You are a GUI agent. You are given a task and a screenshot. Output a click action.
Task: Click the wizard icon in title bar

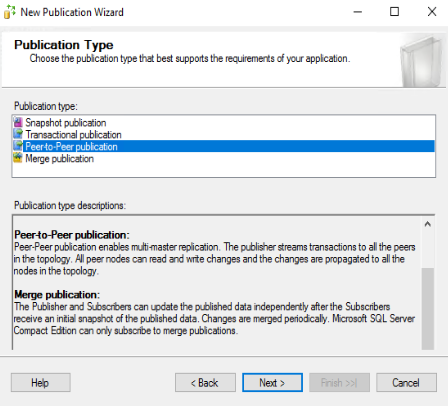click(10, 12)
